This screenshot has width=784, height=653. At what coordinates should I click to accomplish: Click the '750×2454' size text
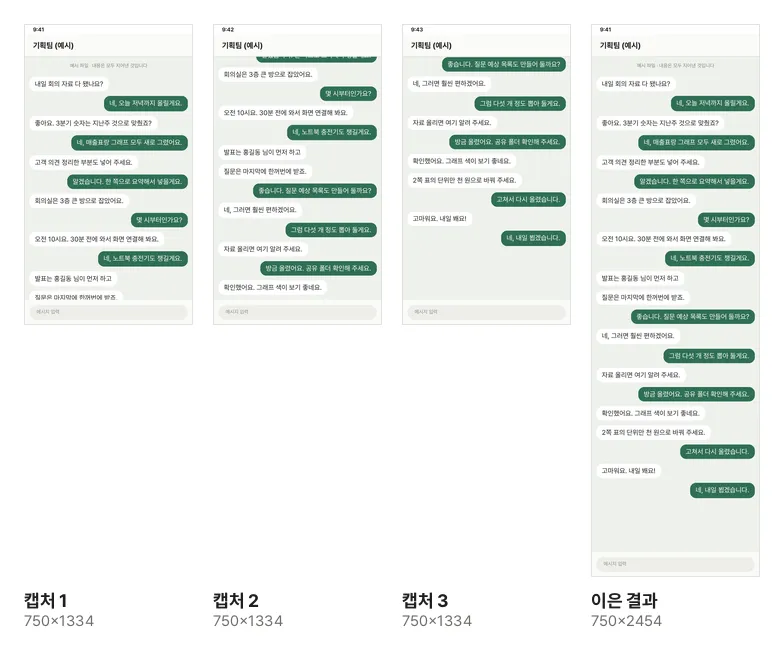[626, 621]
